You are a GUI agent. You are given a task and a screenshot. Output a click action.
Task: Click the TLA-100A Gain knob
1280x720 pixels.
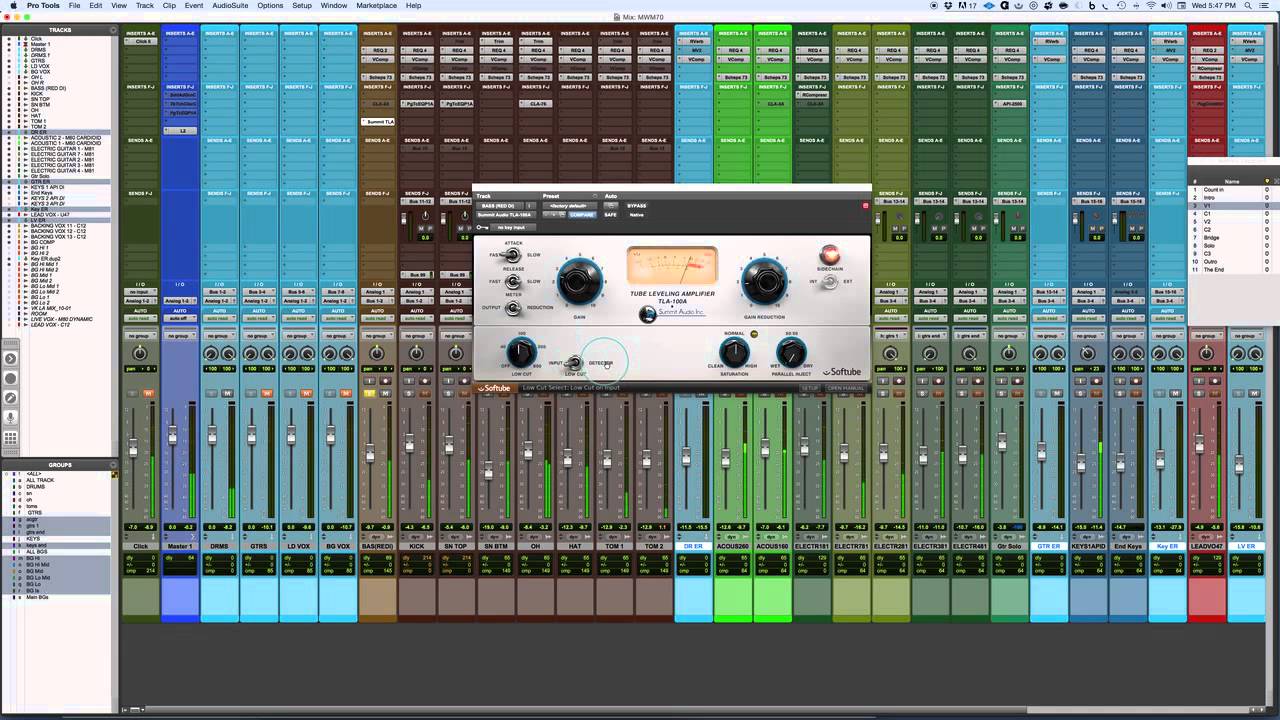pyautogui.click(x=580, y=281)
